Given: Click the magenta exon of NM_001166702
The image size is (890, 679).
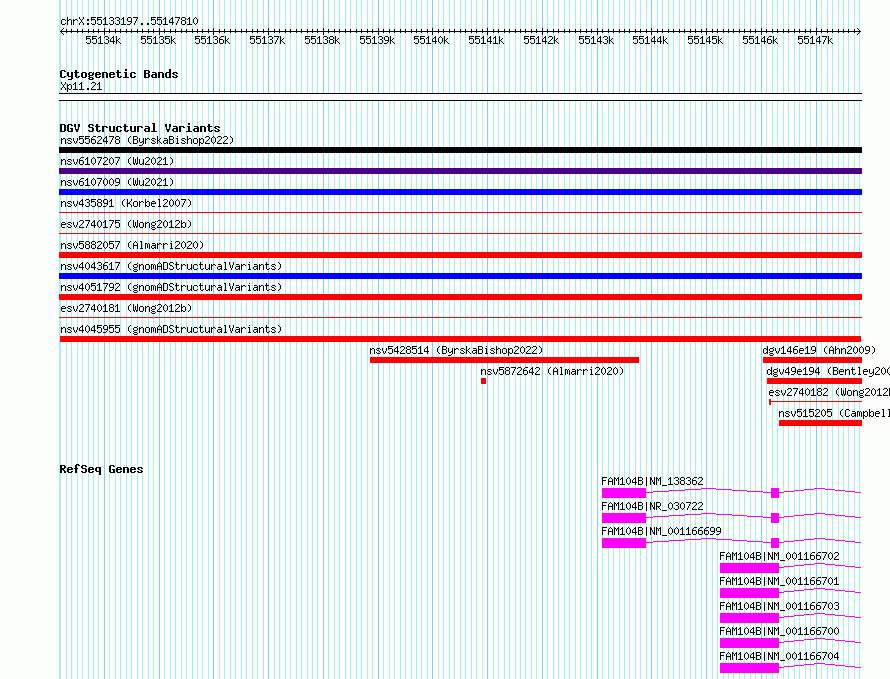Looking at the screenshot, I should 749,568.
